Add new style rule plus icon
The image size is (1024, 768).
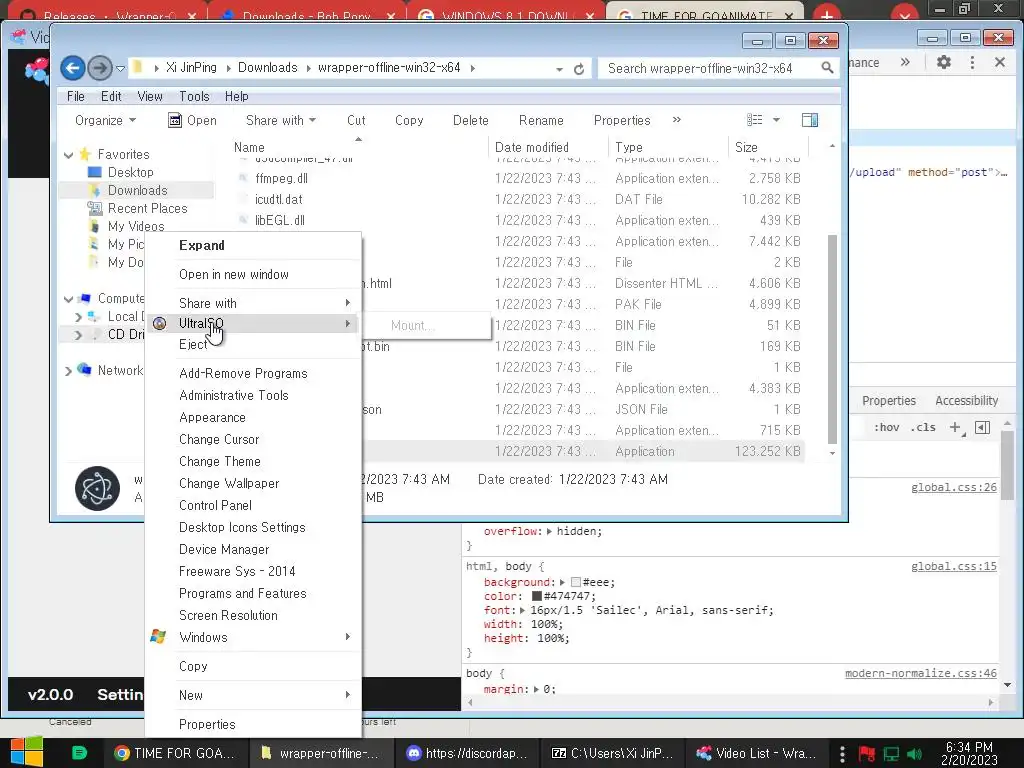point(956,428)
